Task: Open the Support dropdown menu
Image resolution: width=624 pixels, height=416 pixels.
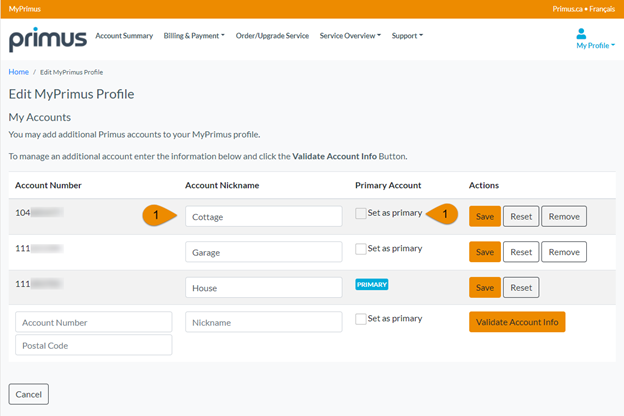Action: pyautogui.click(x=407, y=36)
